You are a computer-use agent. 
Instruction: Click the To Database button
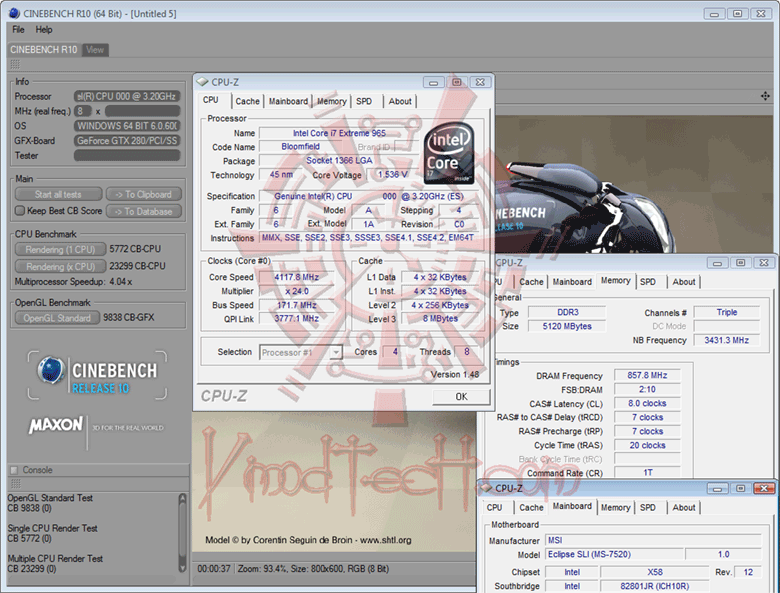[x=144, y=211]
